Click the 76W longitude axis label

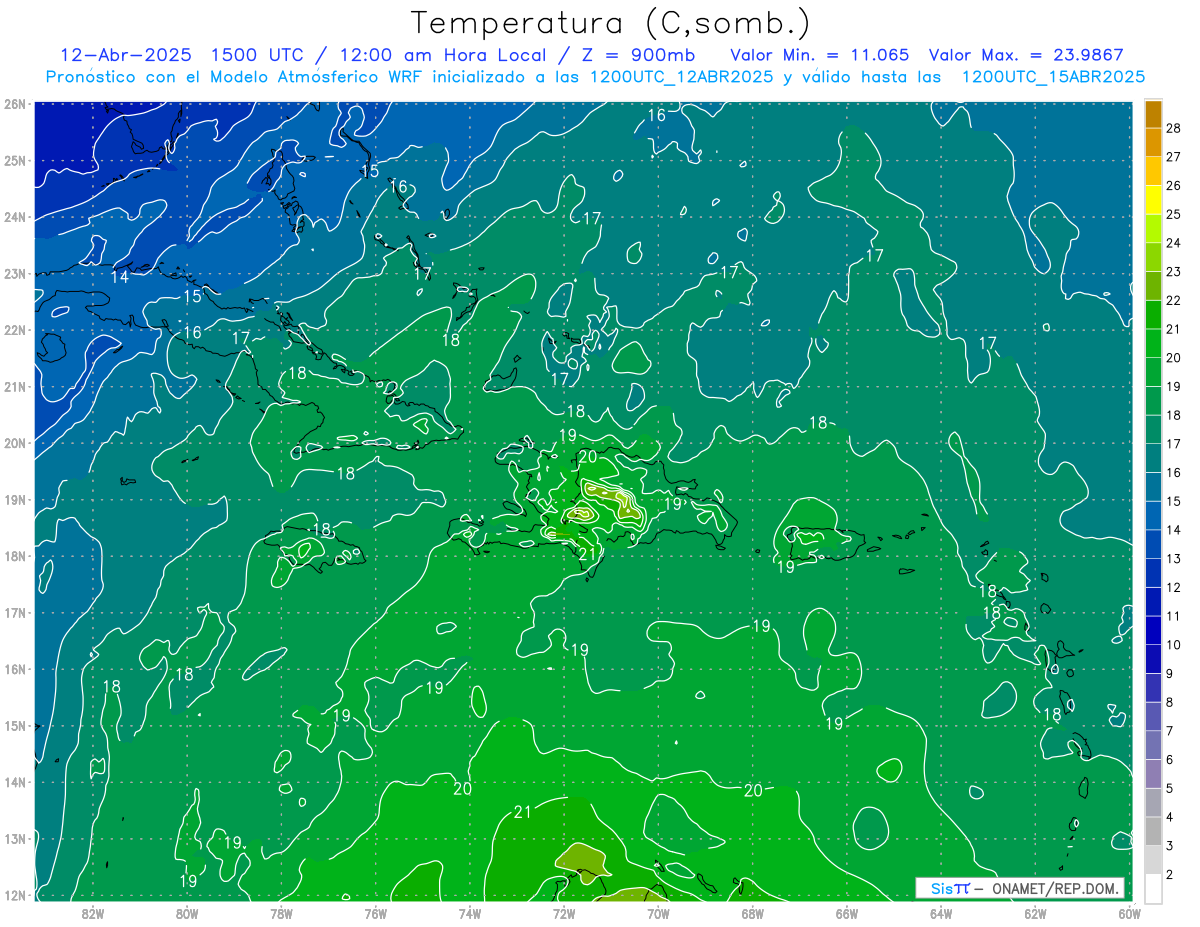point(376,913)
